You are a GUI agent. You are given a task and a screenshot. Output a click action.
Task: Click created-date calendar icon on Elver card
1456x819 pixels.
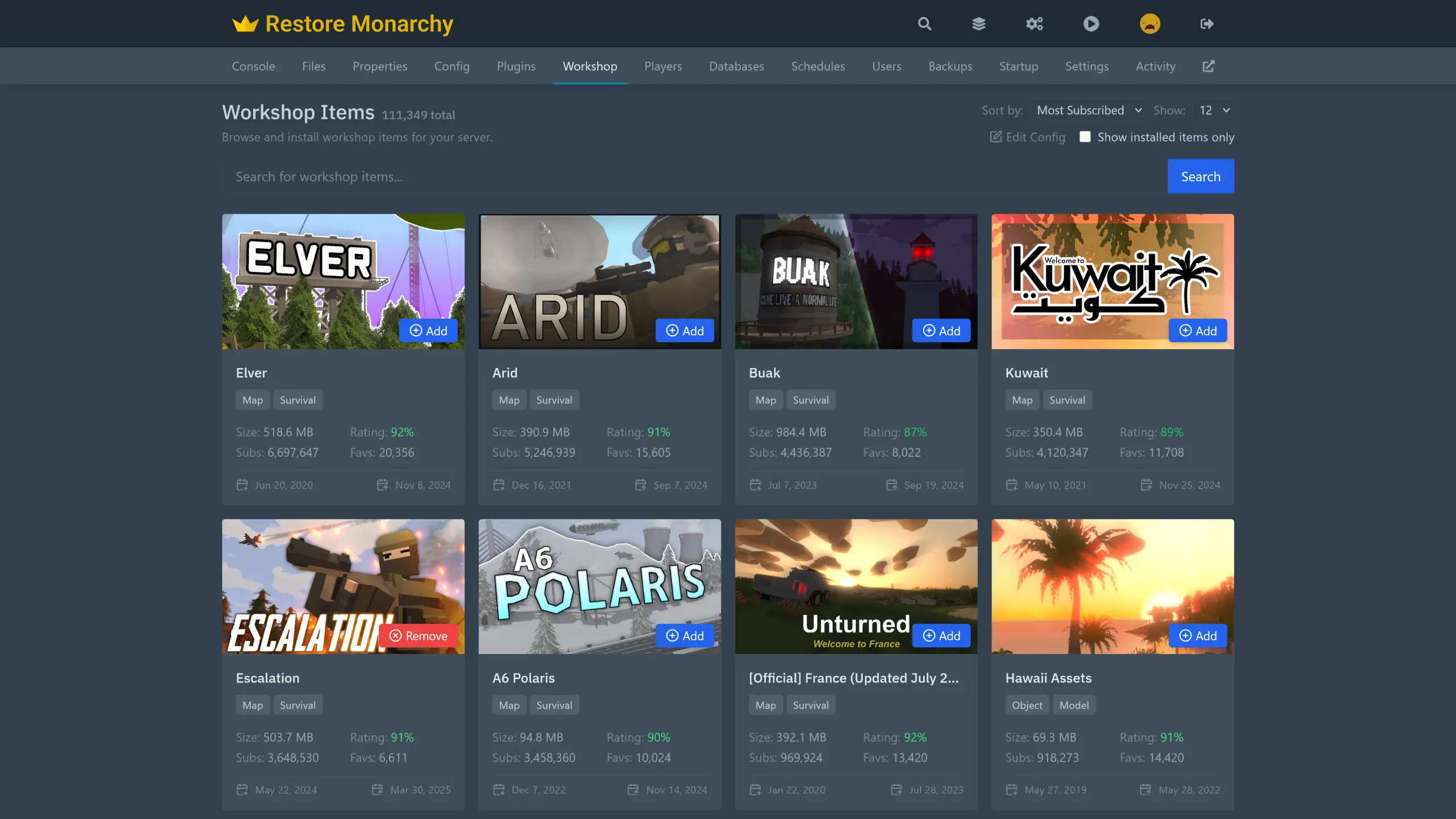(242, 485)
